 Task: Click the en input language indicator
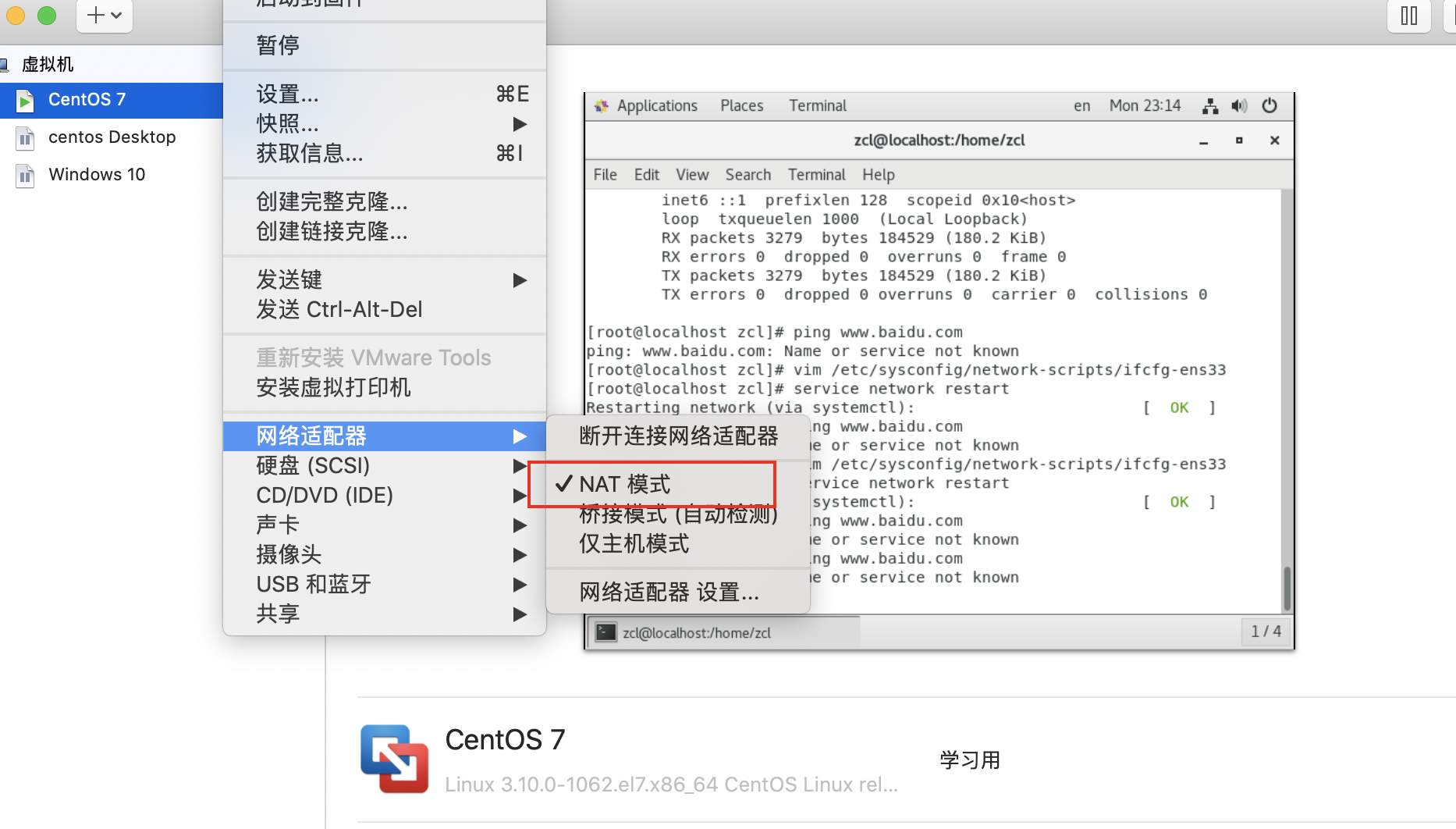tap(1082, 105)
